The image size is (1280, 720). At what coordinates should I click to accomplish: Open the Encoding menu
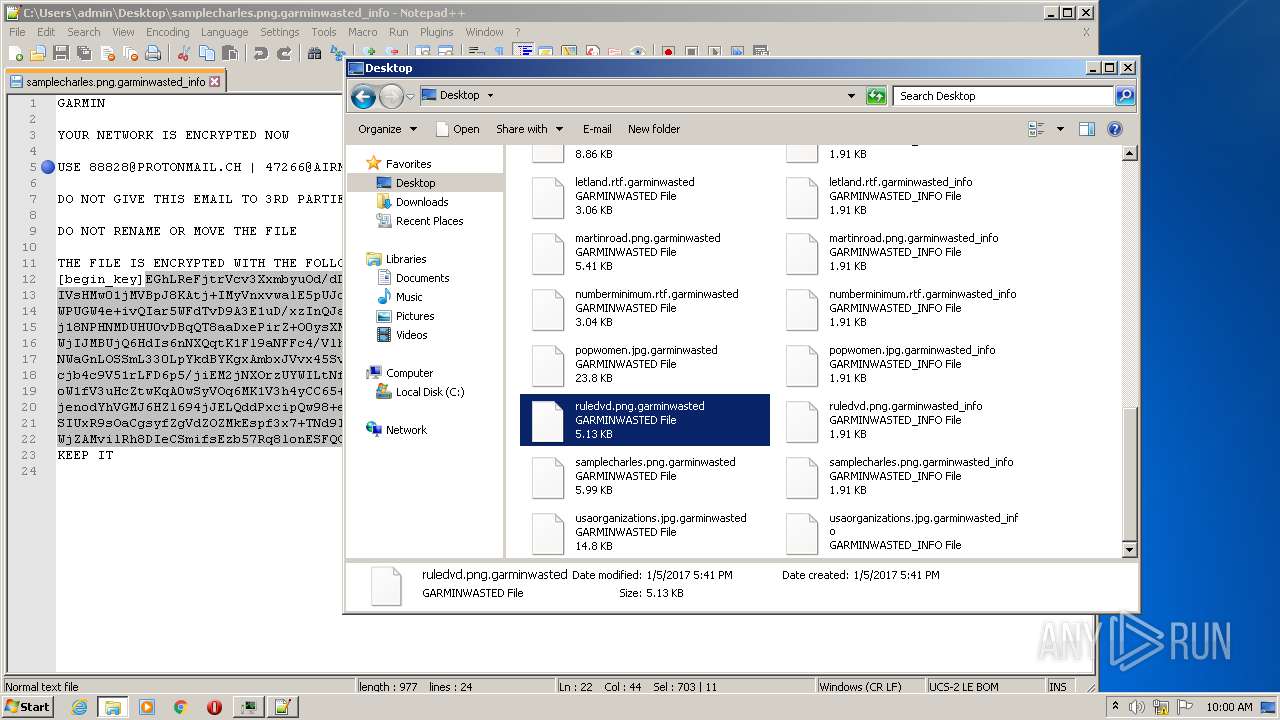pyautogui.click(x=167, y=32)
